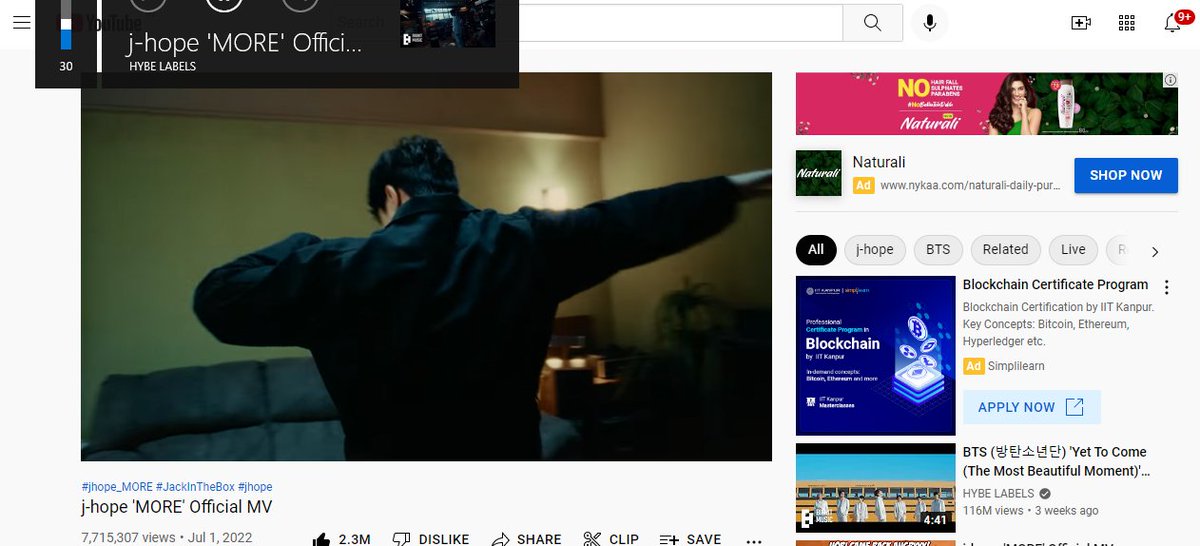Start voice search with the microphone icon

click(930, 22)
